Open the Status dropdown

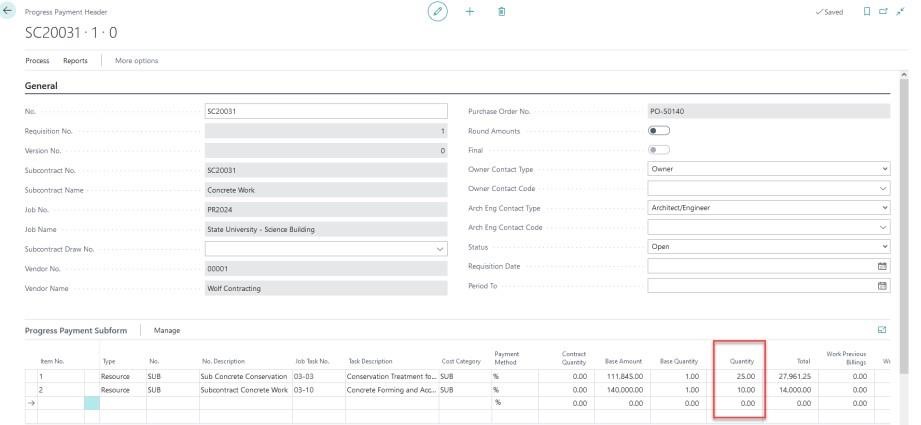768,246
